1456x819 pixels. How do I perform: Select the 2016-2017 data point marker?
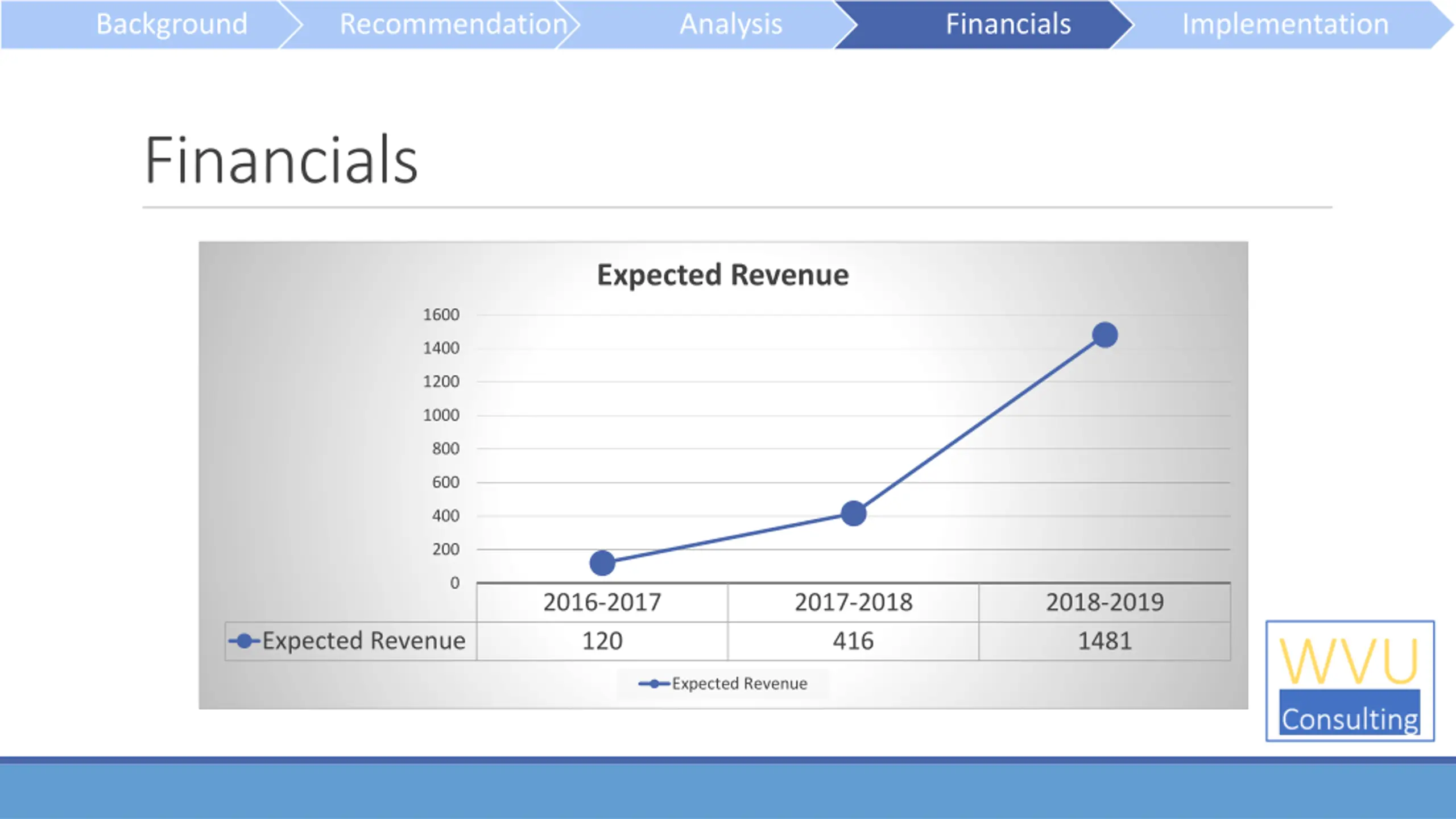(602, 563)
